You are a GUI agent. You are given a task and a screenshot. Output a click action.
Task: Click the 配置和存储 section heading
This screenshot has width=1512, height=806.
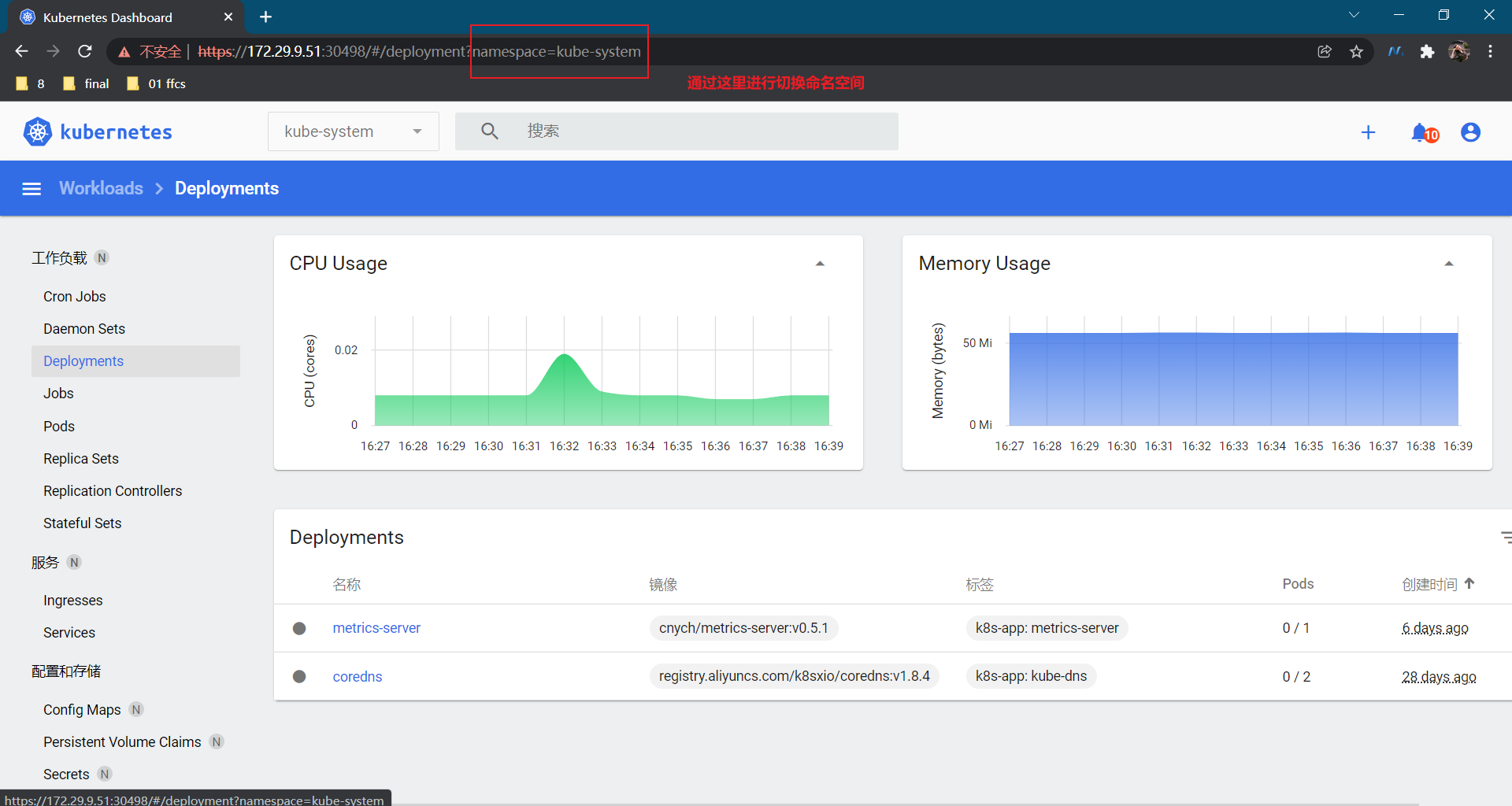66,671
